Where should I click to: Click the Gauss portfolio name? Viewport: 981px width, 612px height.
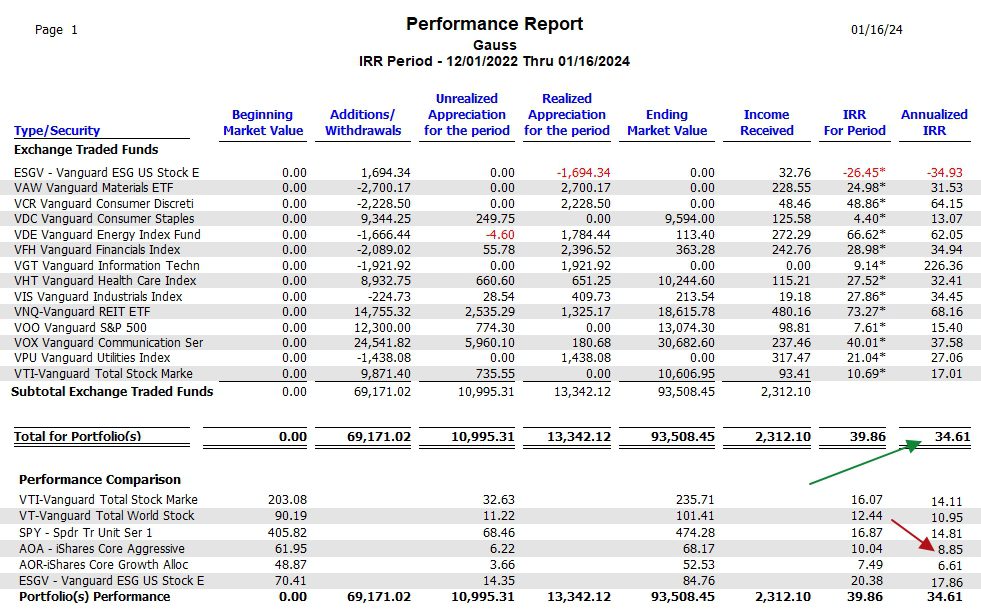click(x=494, y=45)
